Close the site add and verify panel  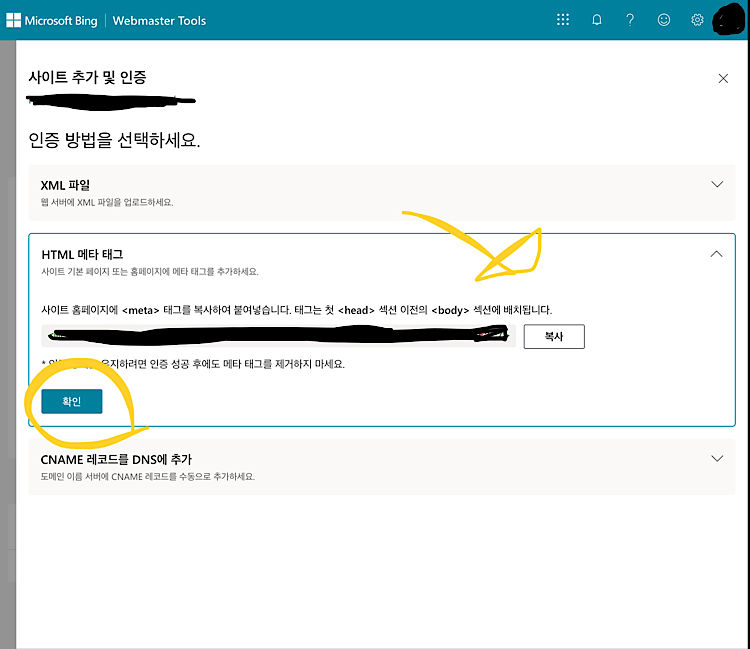tap(723, 78)
